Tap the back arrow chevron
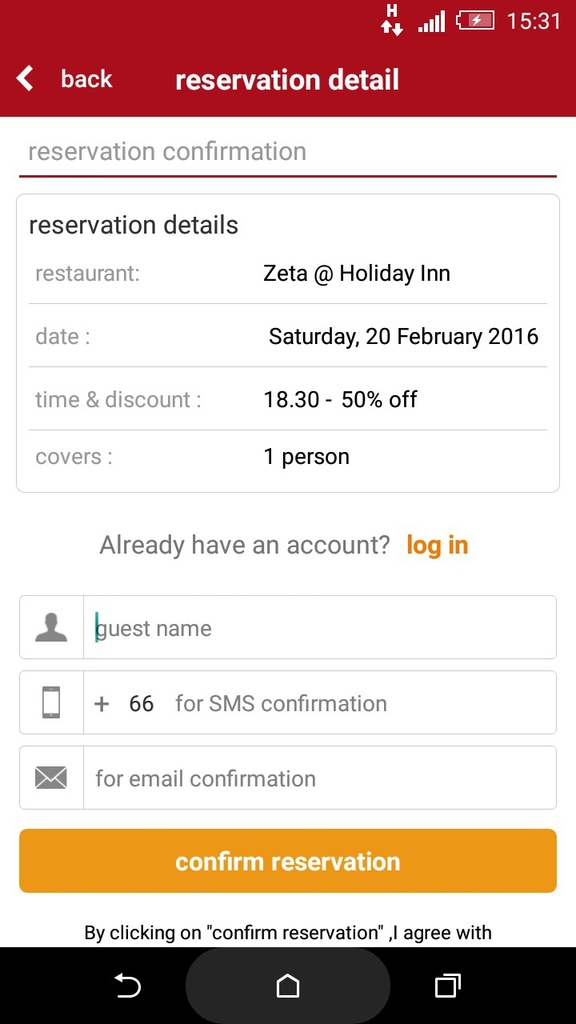Image resolution: width=576 pixels, height=1024 pixels. (x=25, y=78)
